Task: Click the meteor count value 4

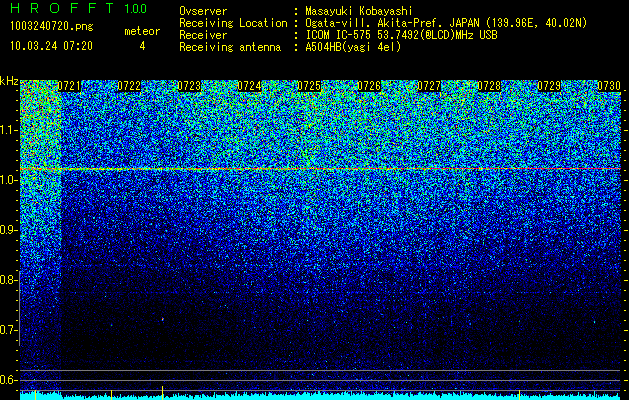Action: point(142,46)
